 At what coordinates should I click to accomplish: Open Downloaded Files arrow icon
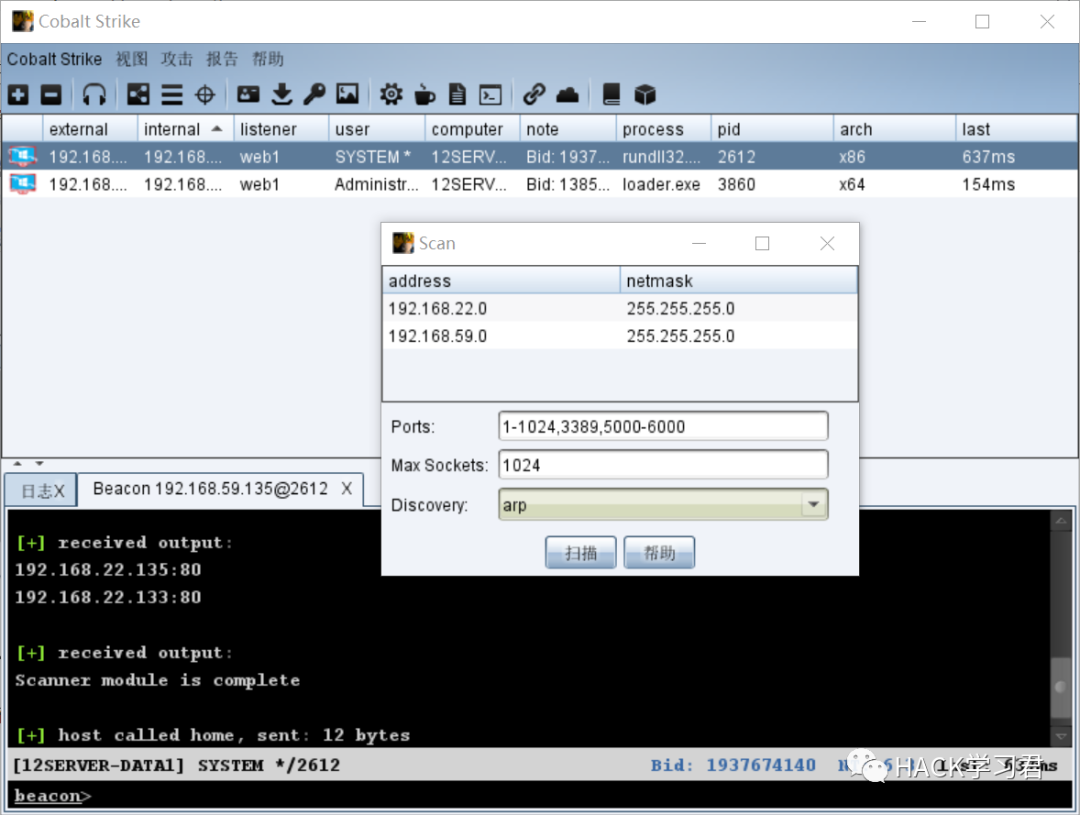282,94
